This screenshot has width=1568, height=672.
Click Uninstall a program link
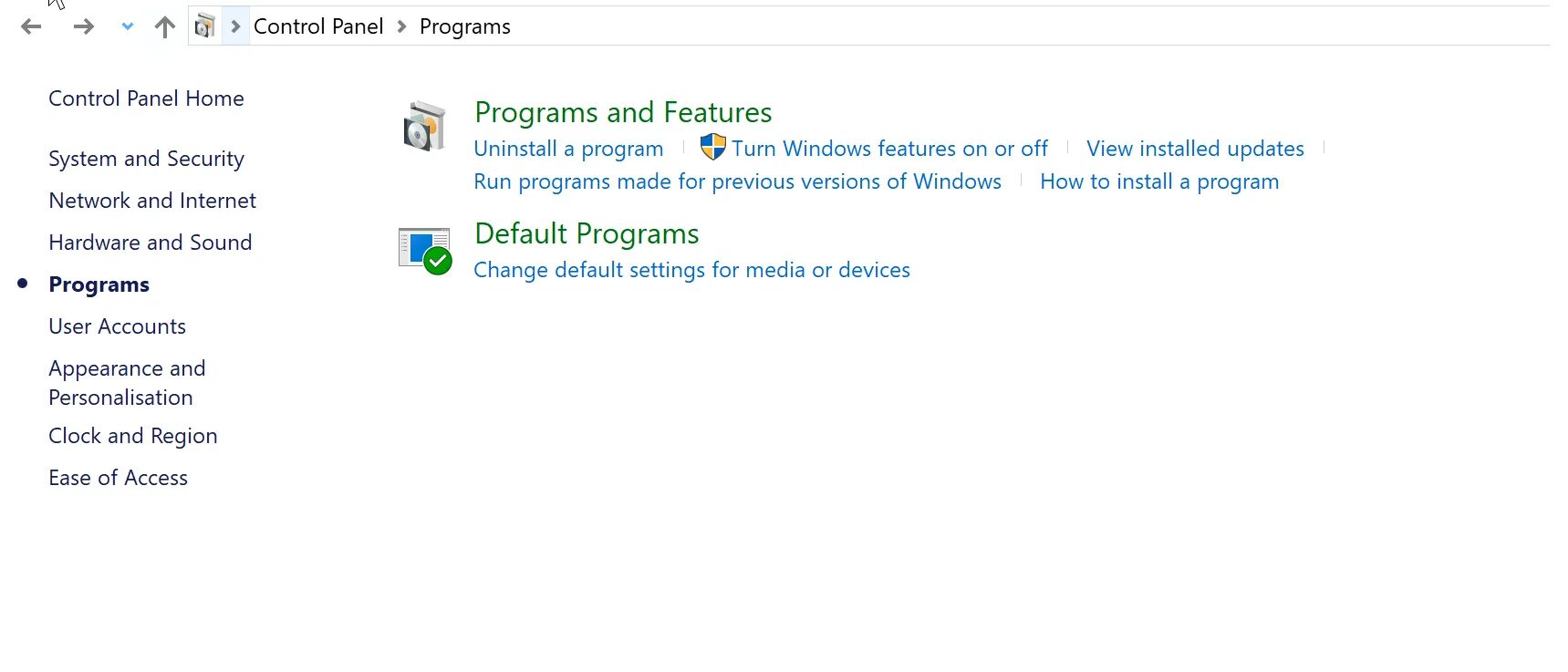click(x=568, y=149)
